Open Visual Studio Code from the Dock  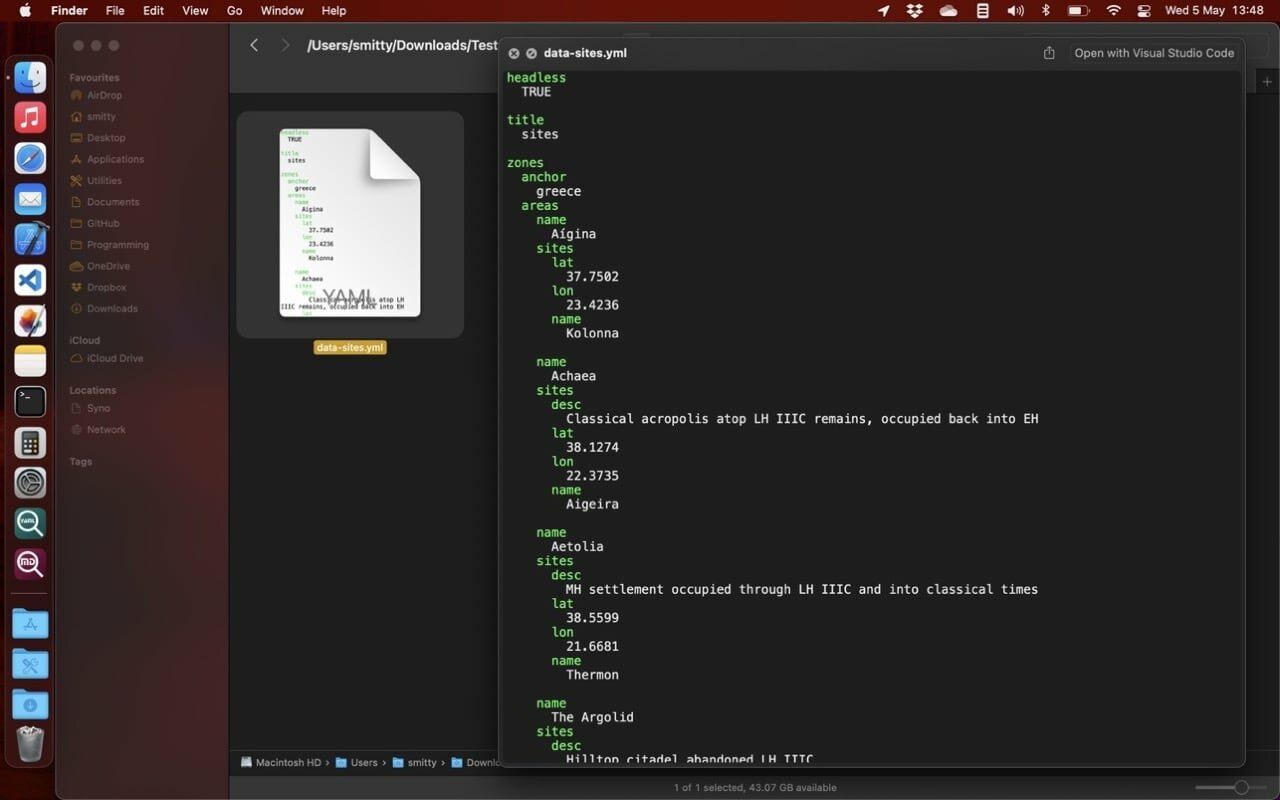pyautogui.click(x=30, y=280)
